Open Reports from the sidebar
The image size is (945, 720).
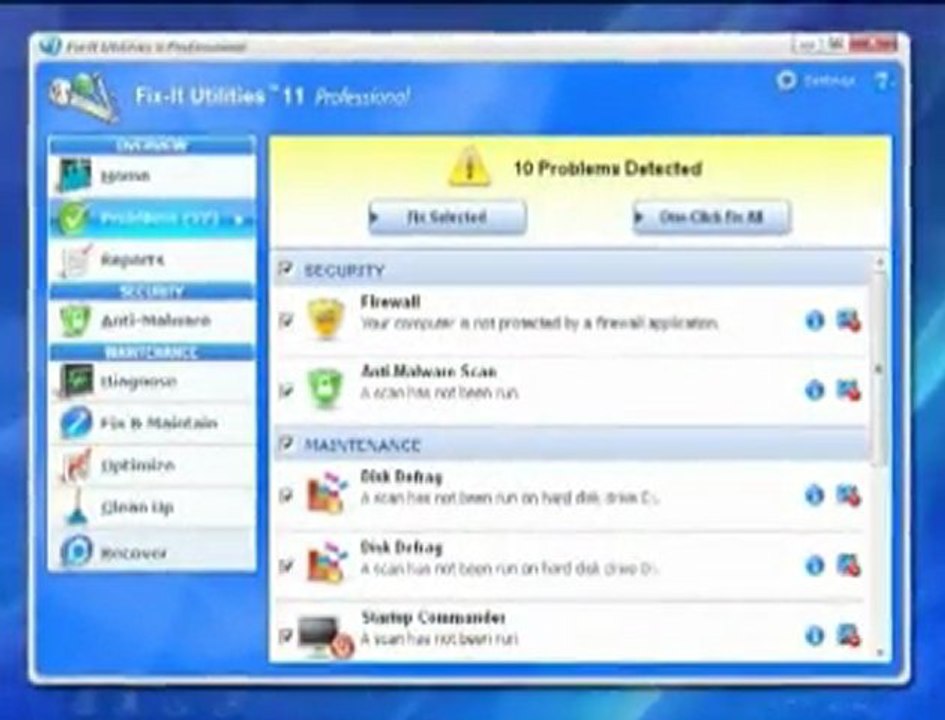tap(152, 260)
